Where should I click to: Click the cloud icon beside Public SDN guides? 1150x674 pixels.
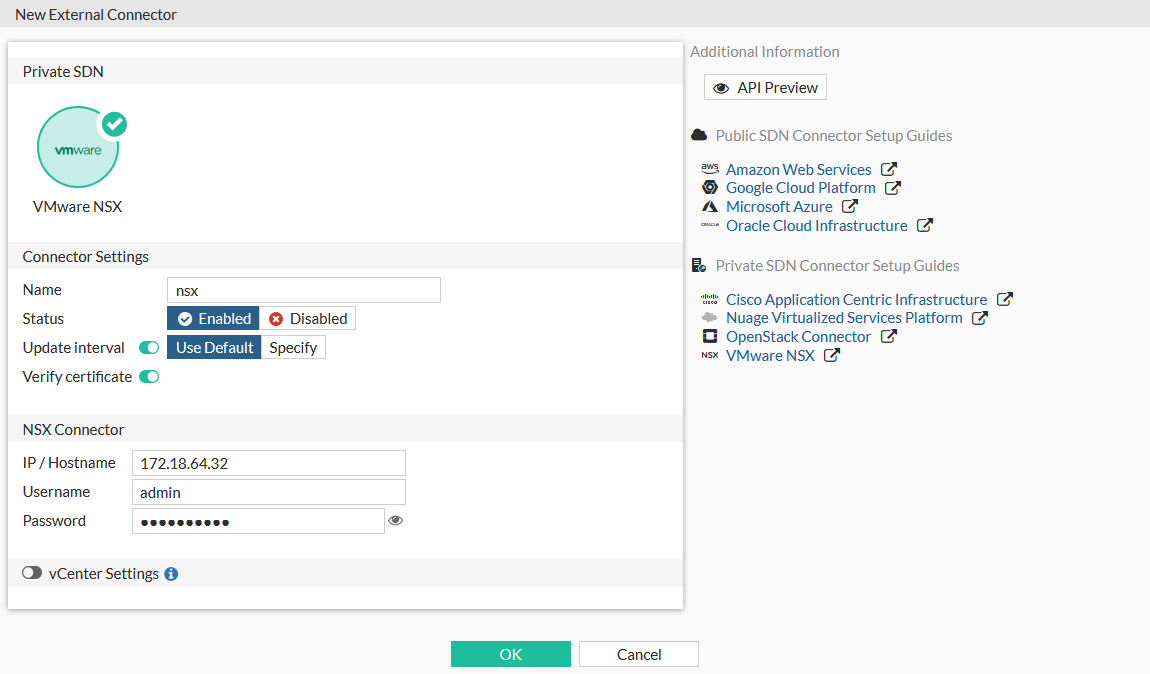[699, 135]
